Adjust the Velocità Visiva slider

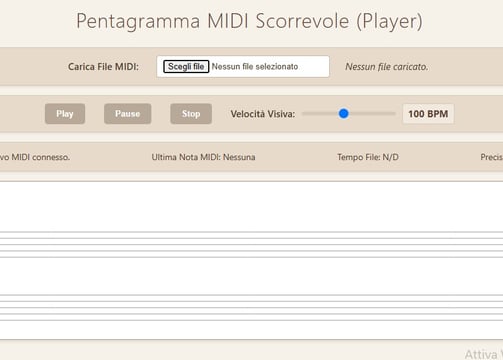tap(348, 114)
